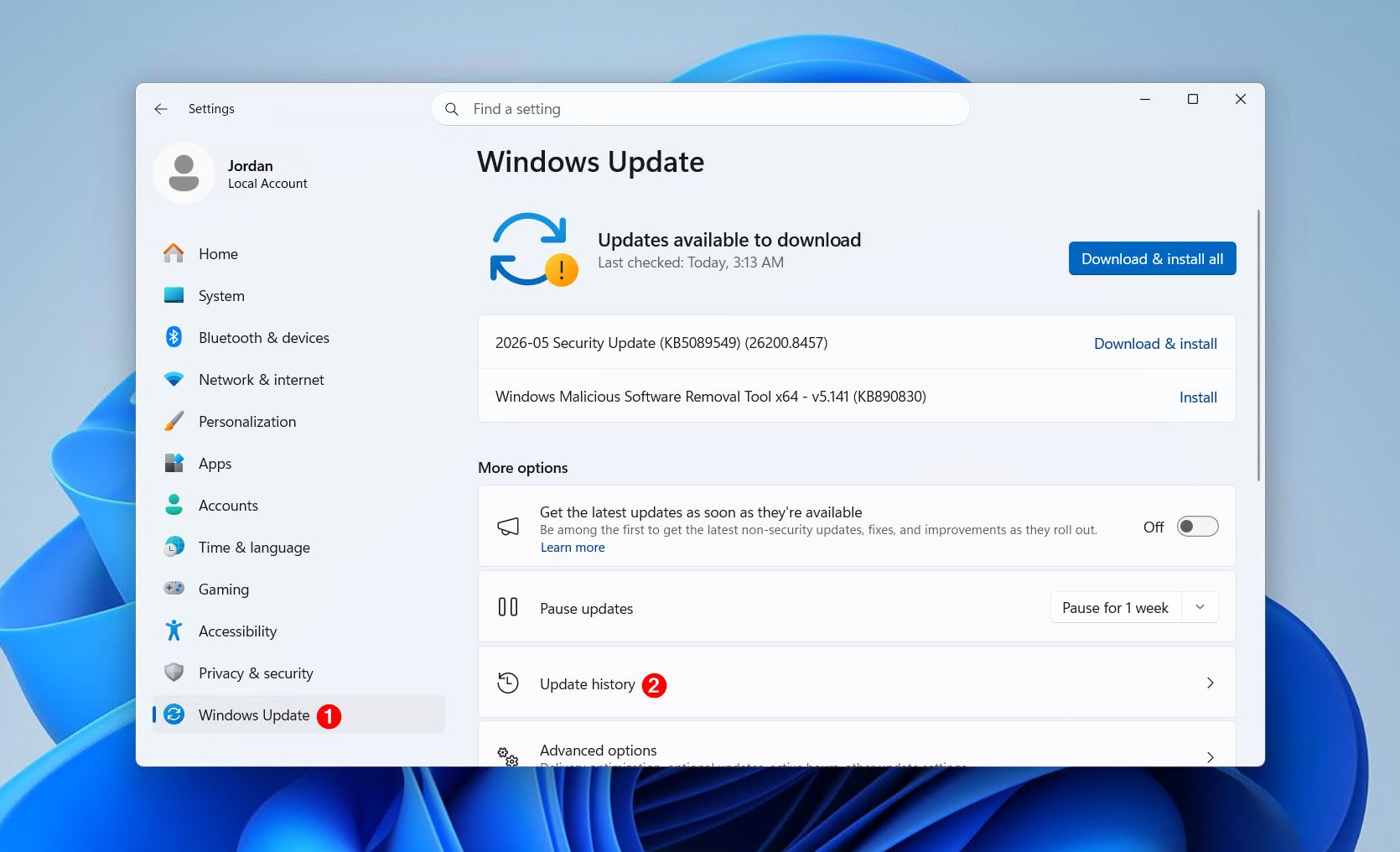The height and width of the screenshot is (852, 1400).
Task: Select Personalization in sidebar
Action: (x=298, y=421)
